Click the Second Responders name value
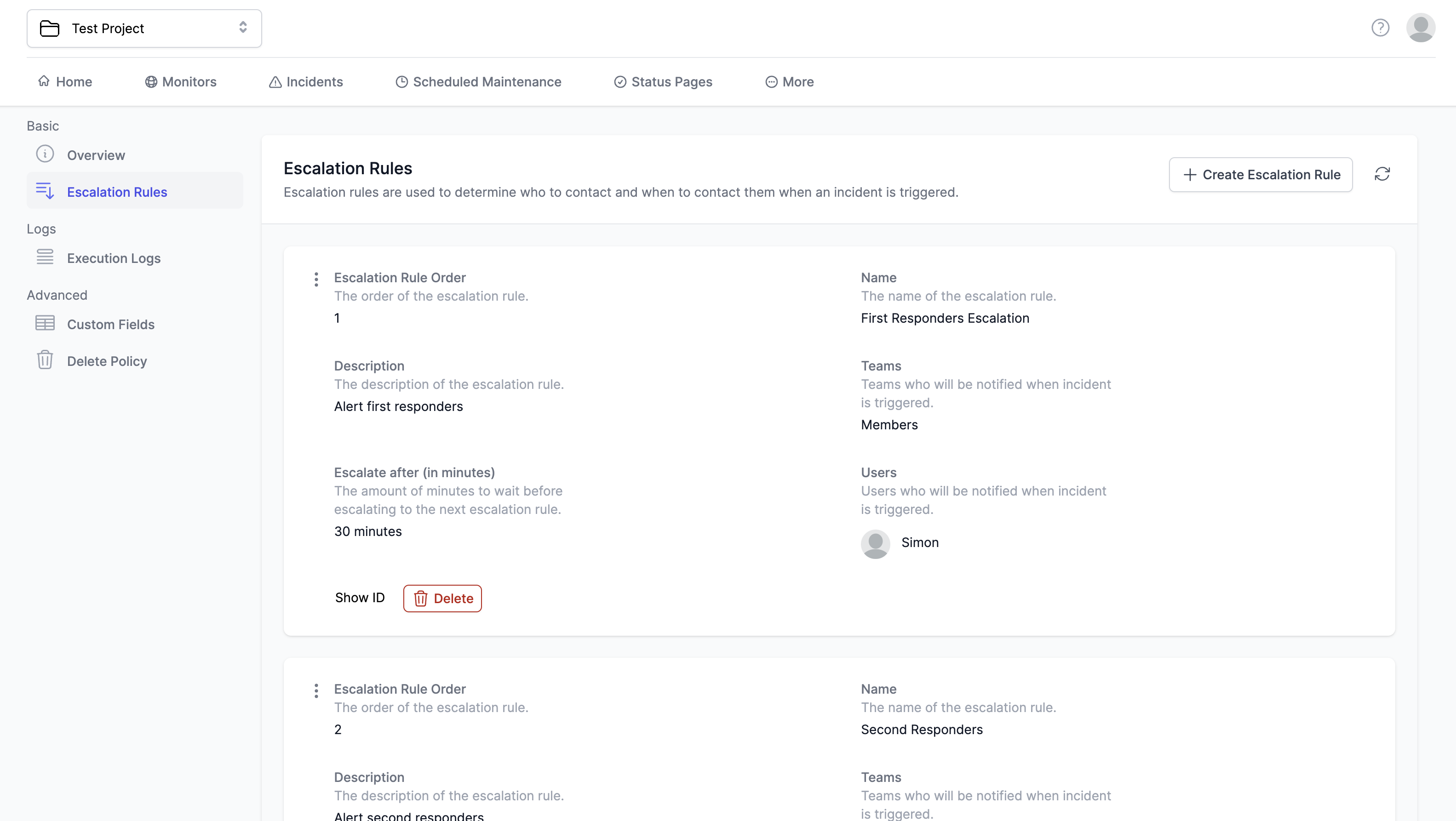 (922, 730)
